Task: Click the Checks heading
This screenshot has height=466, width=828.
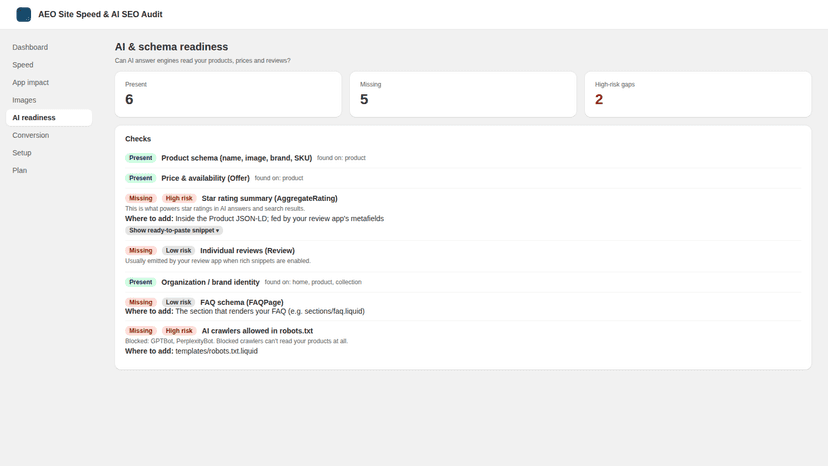Action: pos(138,139)
